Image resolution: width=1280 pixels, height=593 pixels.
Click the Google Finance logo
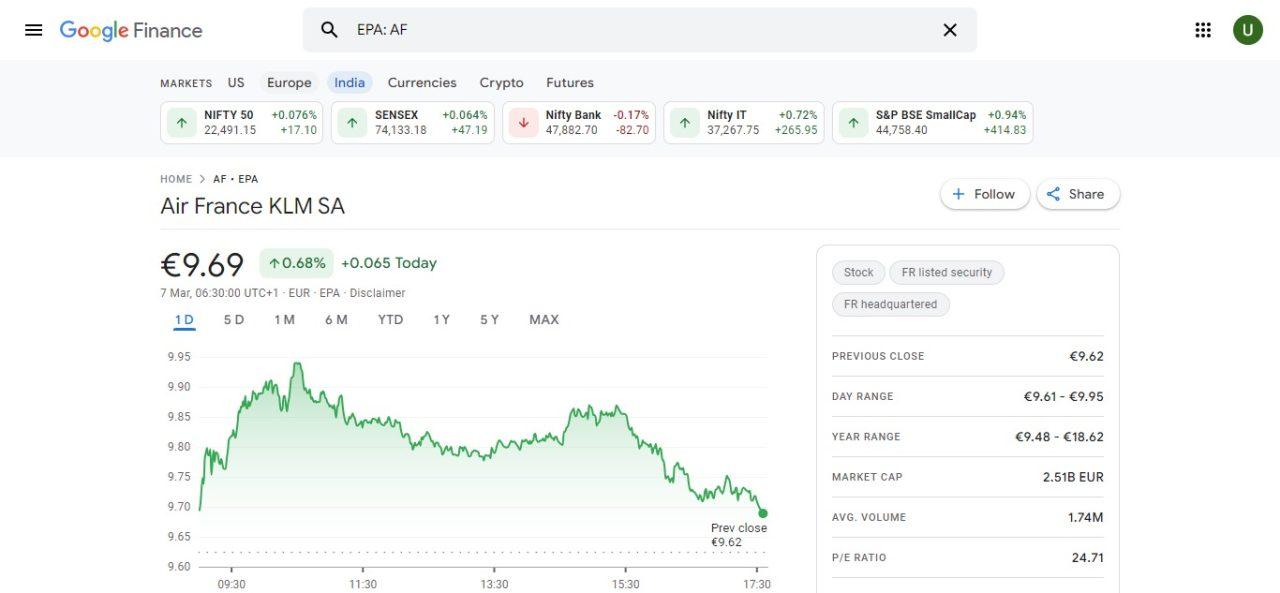[x=131, y=30]
